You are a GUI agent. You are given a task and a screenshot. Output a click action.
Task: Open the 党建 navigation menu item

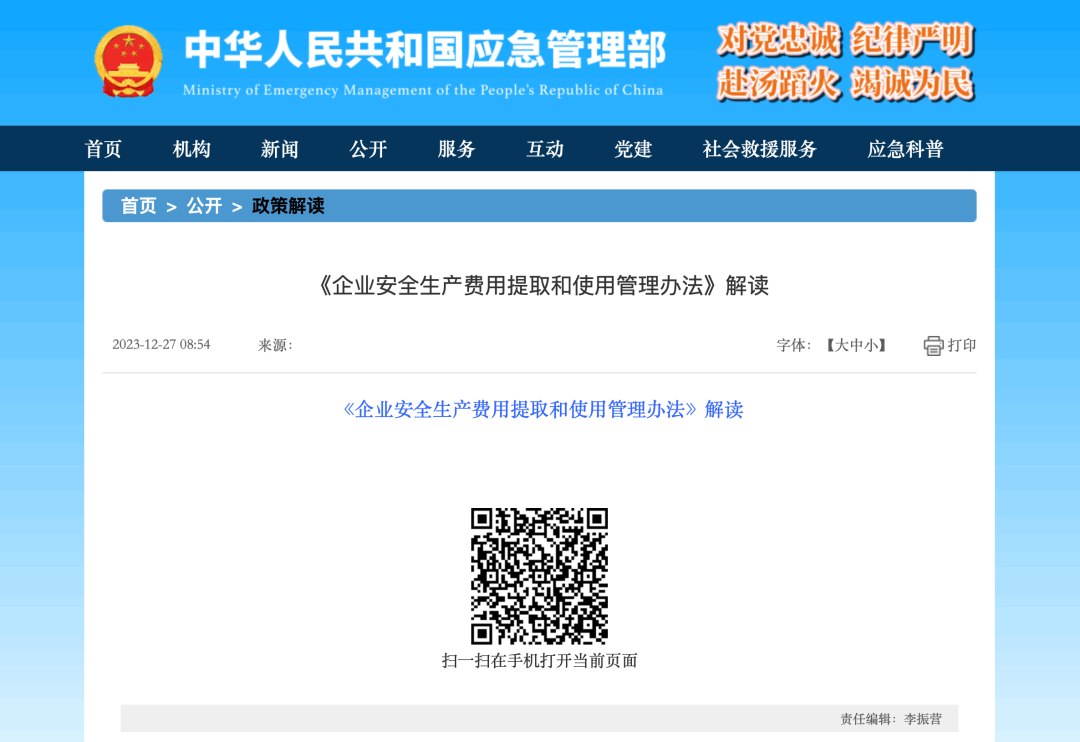click(x=633, y=149)
